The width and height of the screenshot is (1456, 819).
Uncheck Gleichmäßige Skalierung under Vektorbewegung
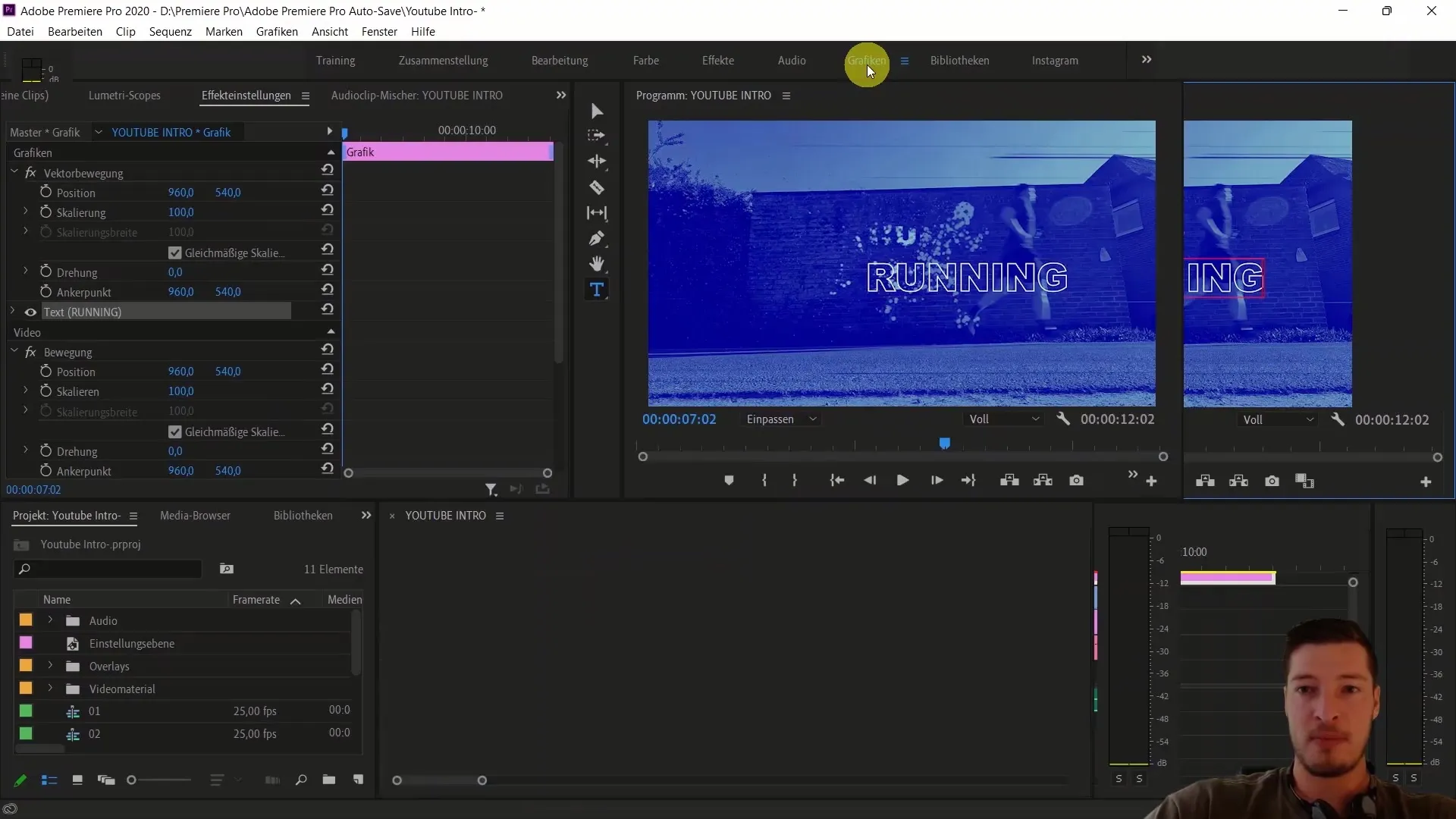(175, 253)
